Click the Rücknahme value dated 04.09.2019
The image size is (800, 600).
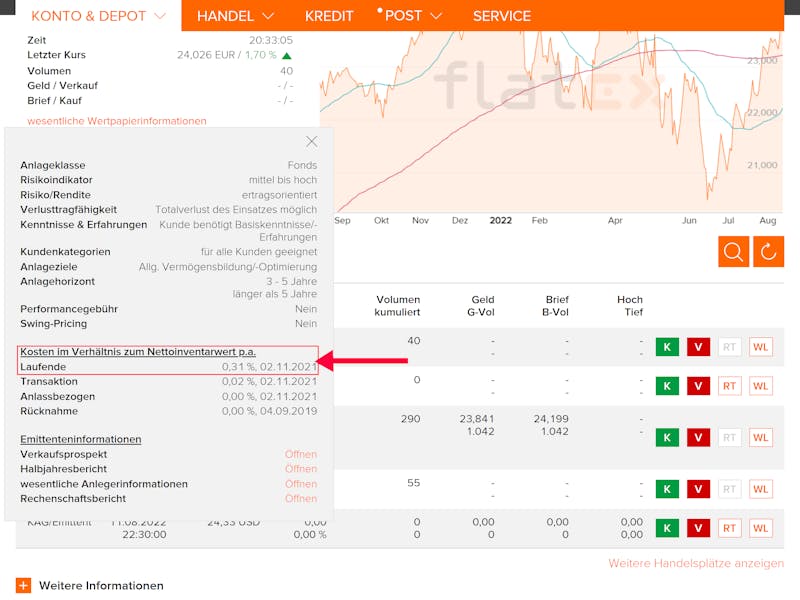click(x=269, y=411)
